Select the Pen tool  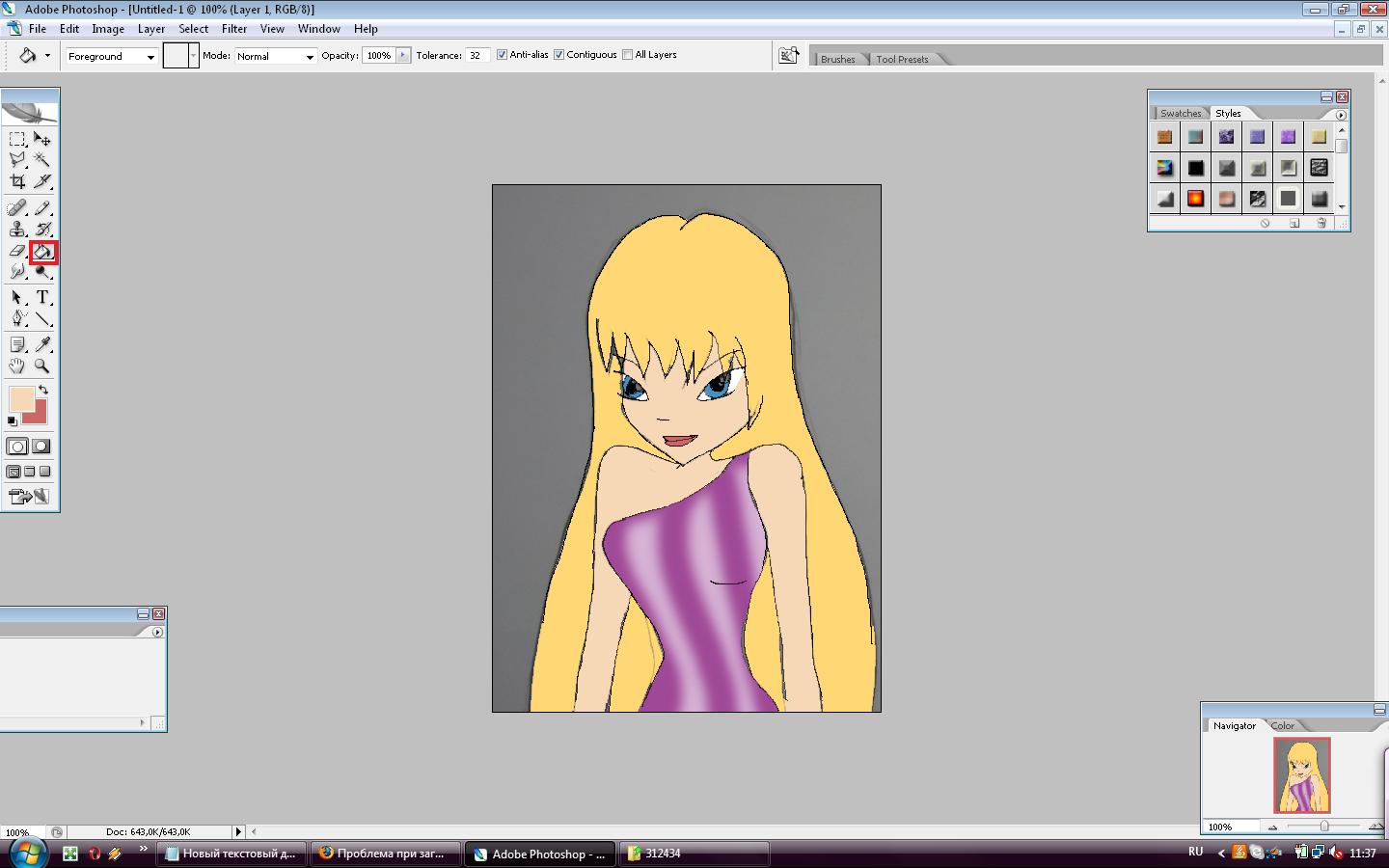click(17, 319)
